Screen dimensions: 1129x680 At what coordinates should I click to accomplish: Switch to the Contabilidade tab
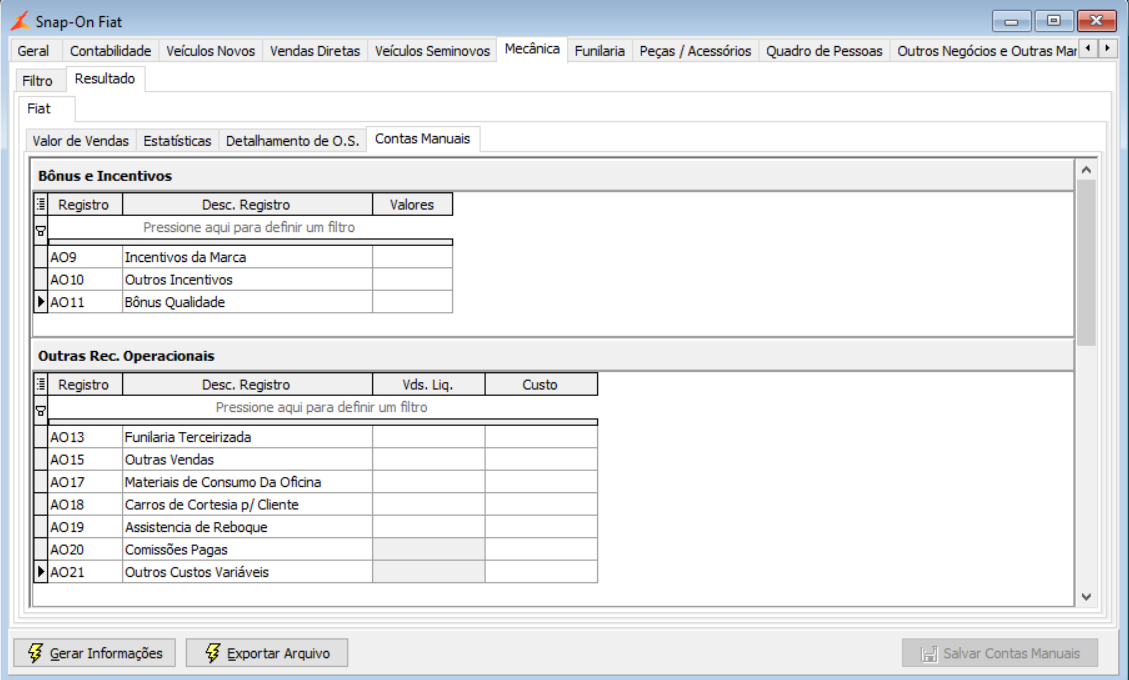(110, 50)
